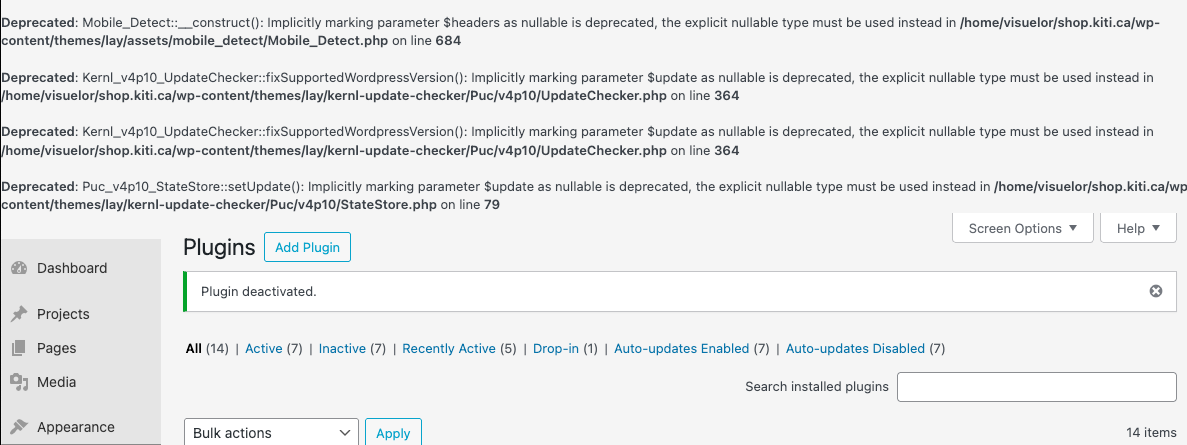
Task: Focus the Search installed plugins field
Action: point(1036,387)
